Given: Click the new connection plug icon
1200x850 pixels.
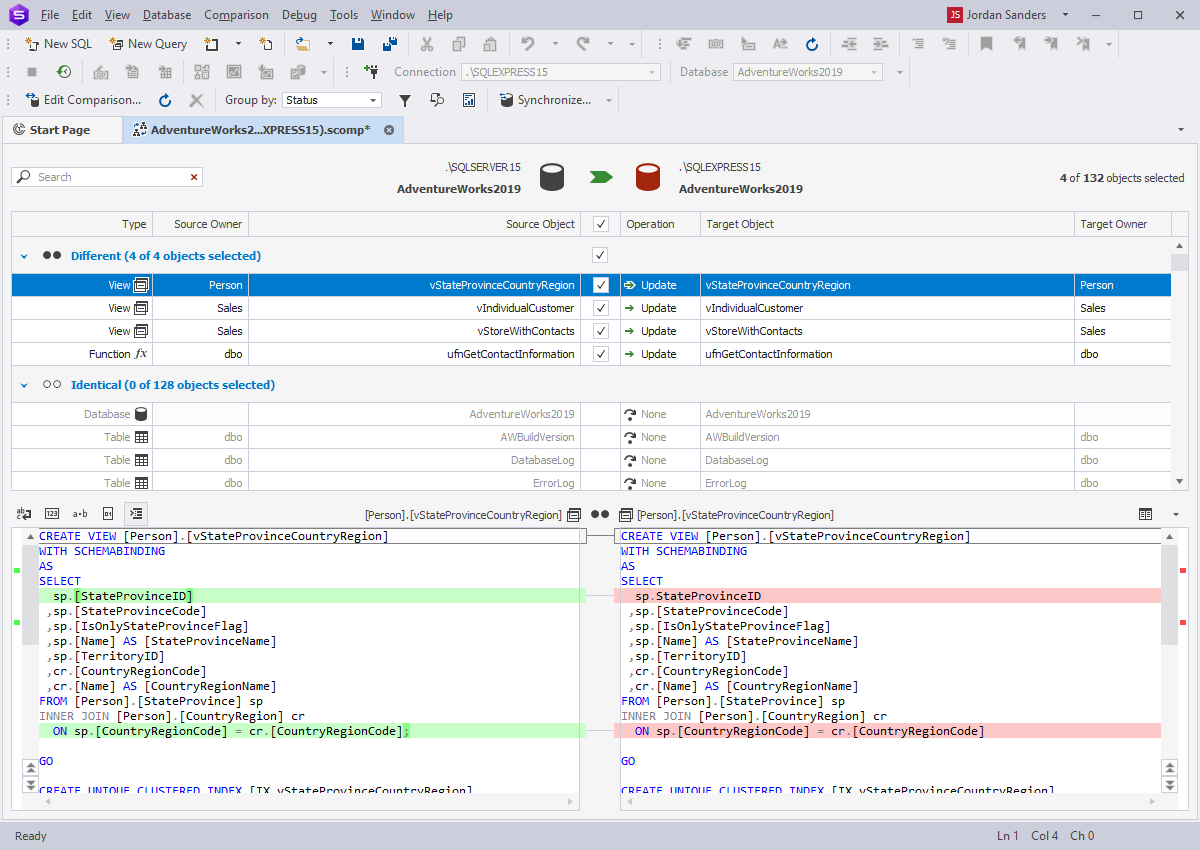Looking at the screenshot, I should [372, 72].
